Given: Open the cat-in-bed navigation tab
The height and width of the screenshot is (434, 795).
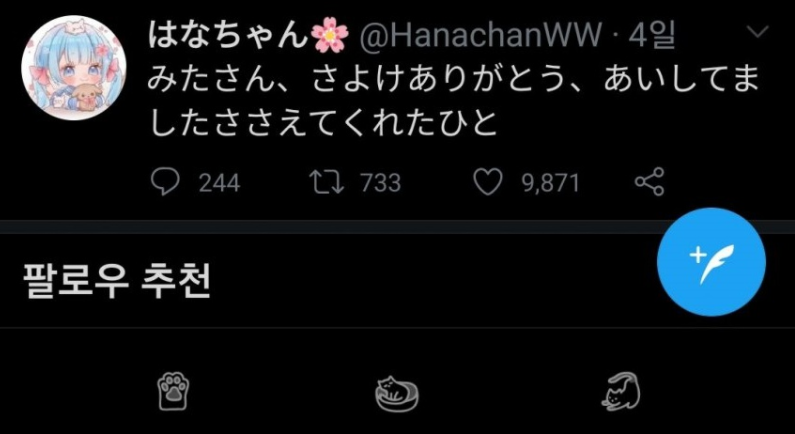Looking at the screenshot, I should coord(397,393).
